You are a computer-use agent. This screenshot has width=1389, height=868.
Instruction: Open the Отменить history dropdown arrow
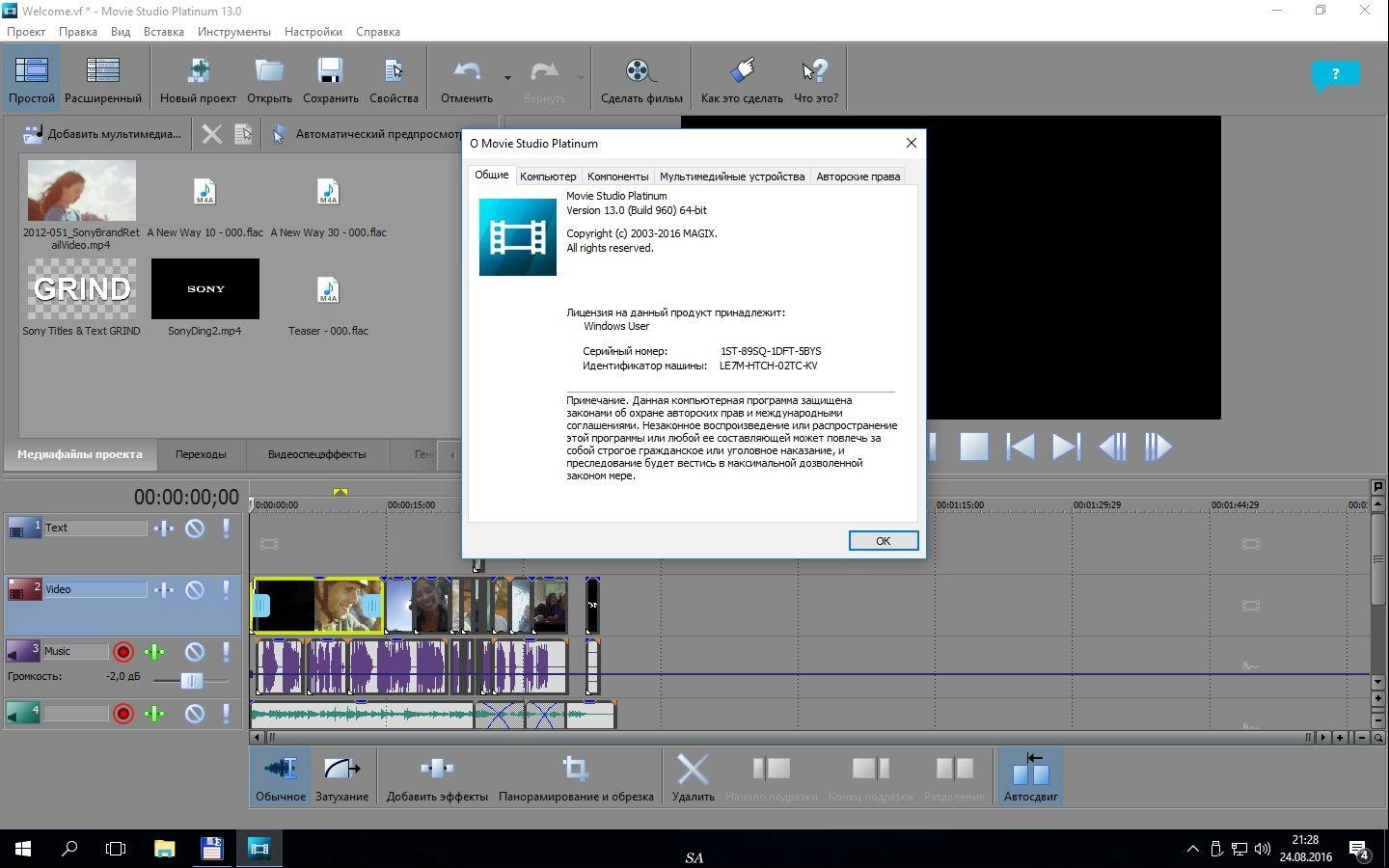507,77
